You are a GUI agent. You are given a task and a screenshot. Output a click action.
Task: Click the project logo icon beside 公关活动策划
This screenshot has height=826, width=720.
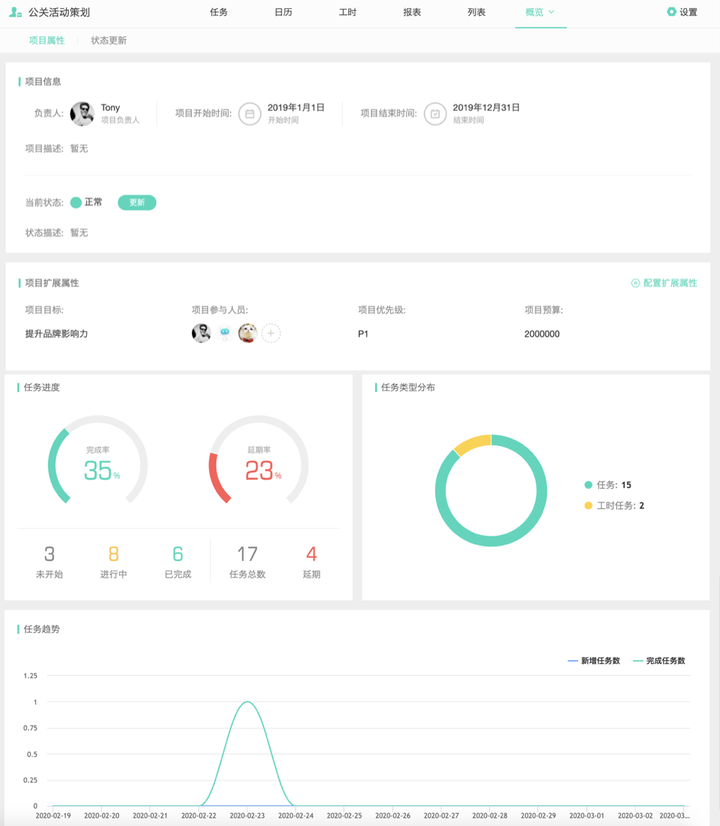pos(15,12)
